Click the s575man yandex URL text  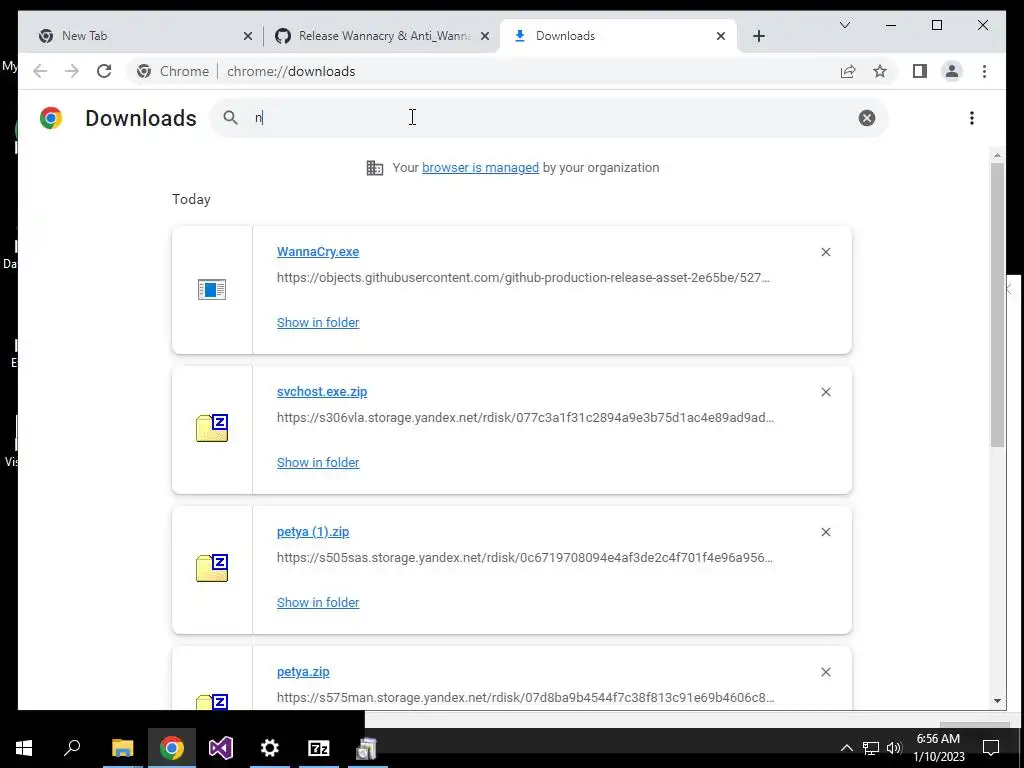[x=525, y=697]
